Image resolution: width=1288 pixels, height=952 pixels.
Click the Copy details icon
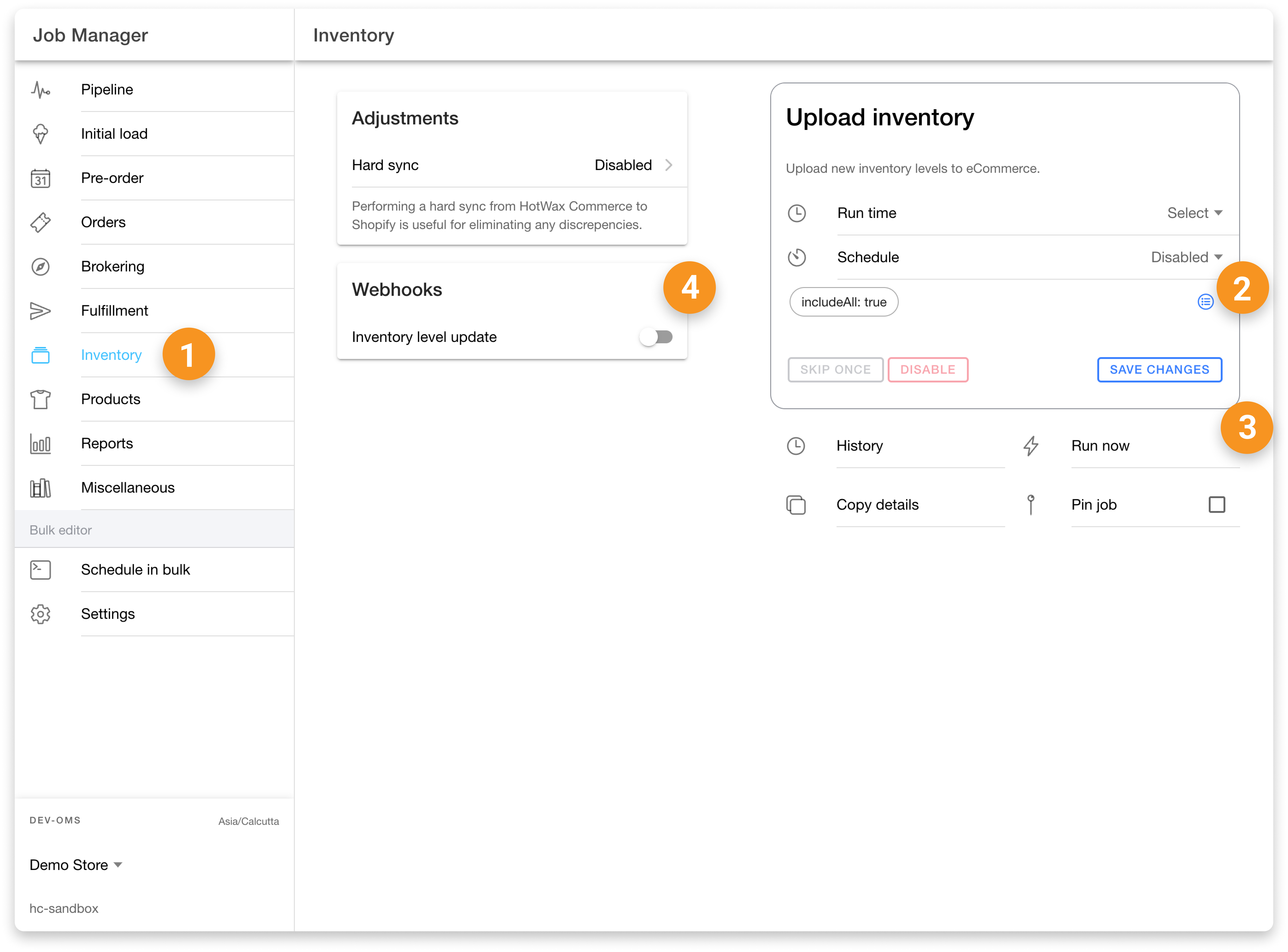coord(796,505)
